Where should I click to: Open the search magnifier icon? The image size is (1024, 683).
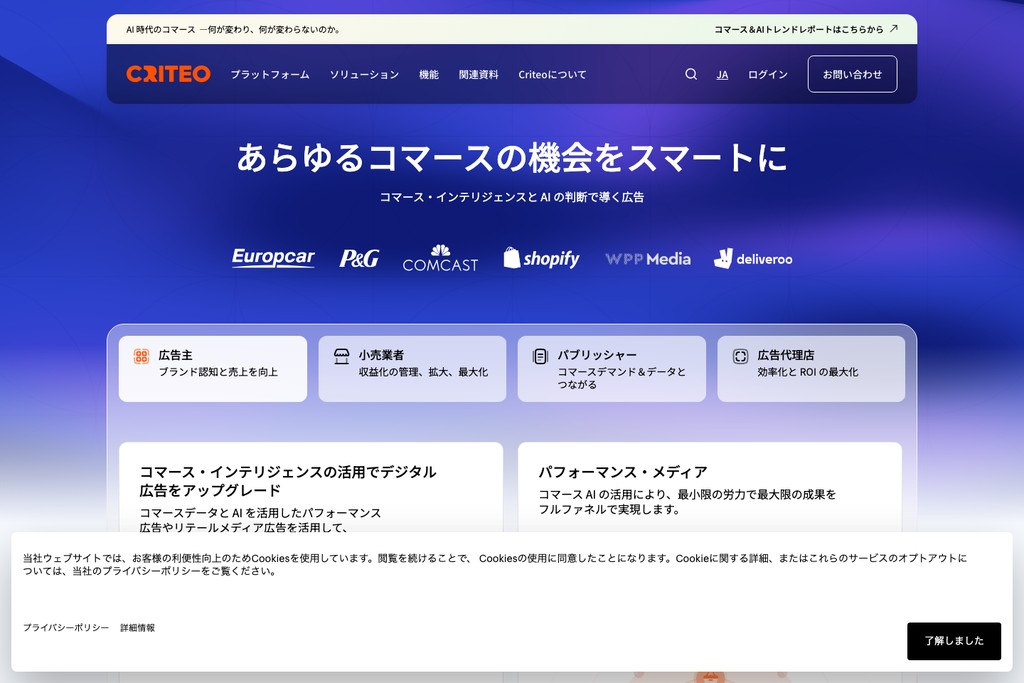coord(691,74)
